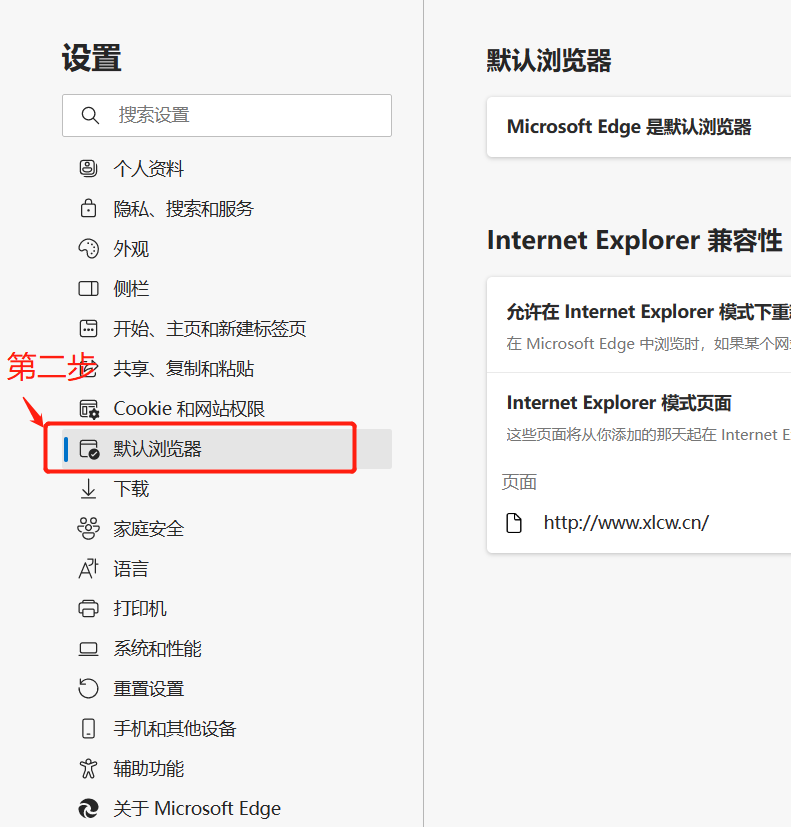Click the magnifier icon in search box
This screenshot has width=791, height=827.
[x=90, y=116]
